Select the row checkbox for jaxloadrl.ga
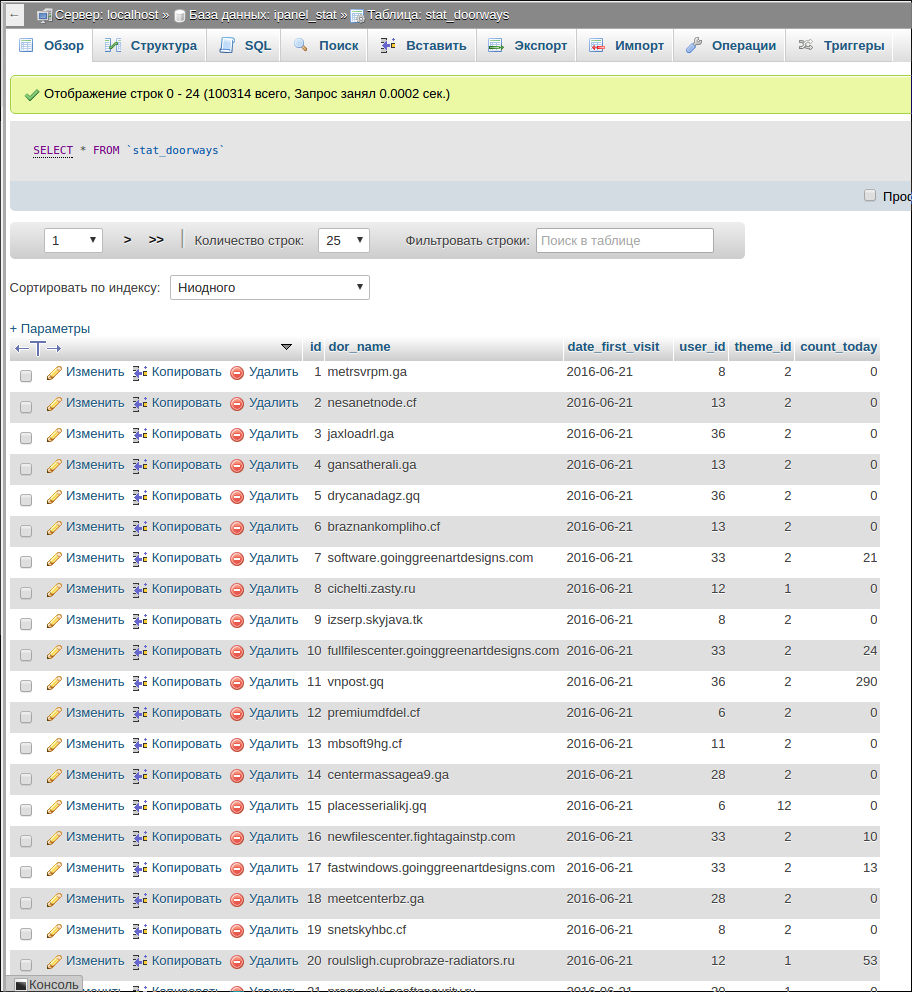The height and width of the screenshot is (992, 912). [26, 438]
